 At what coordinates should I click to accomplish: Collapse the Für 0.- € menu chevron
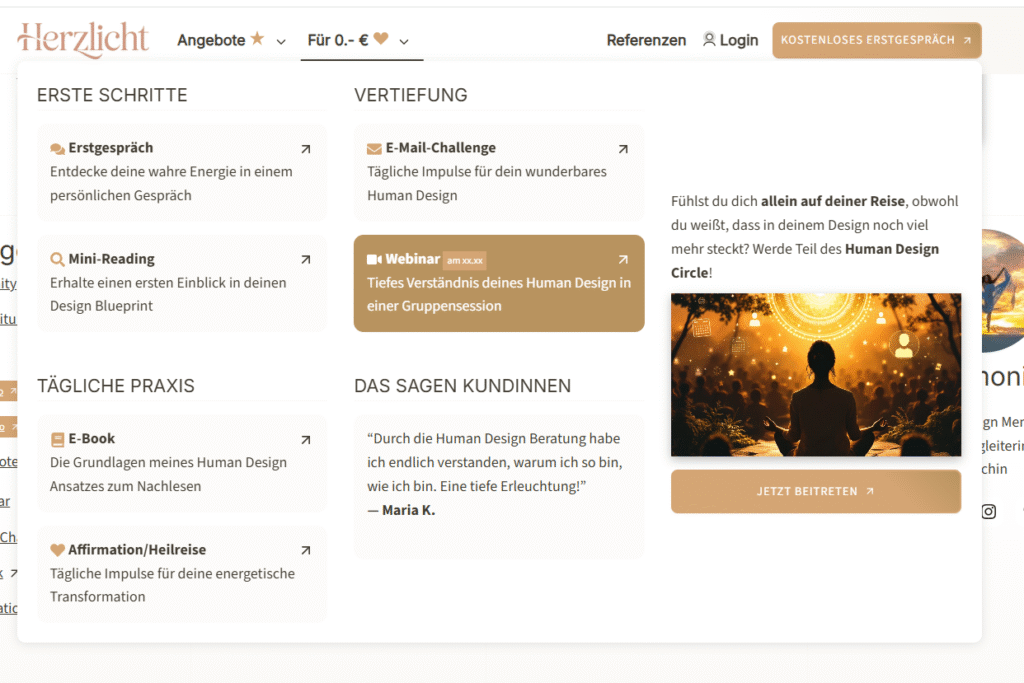click(x=404, y=42)
